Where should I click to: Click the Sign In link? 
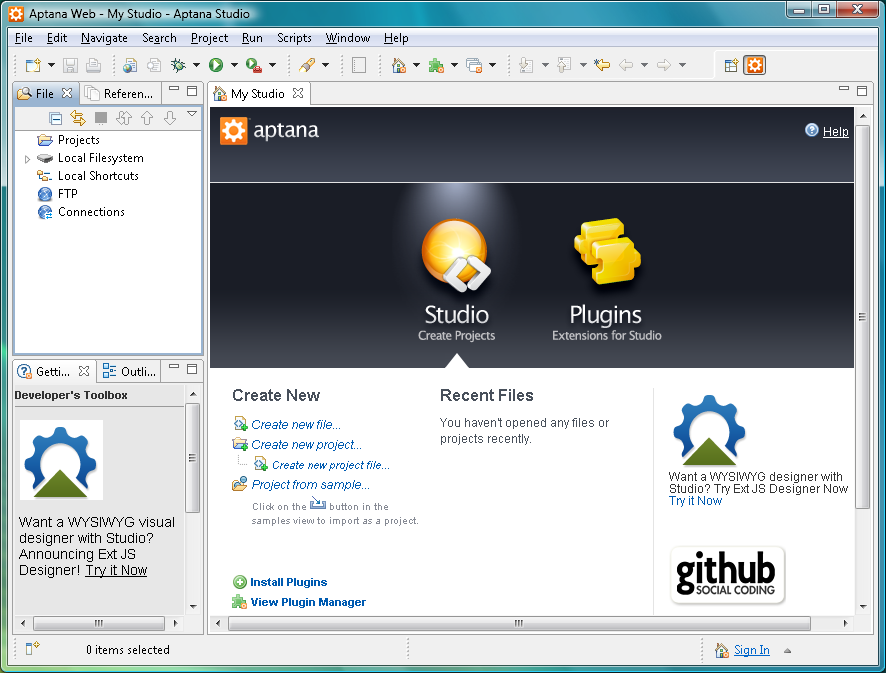752,650
